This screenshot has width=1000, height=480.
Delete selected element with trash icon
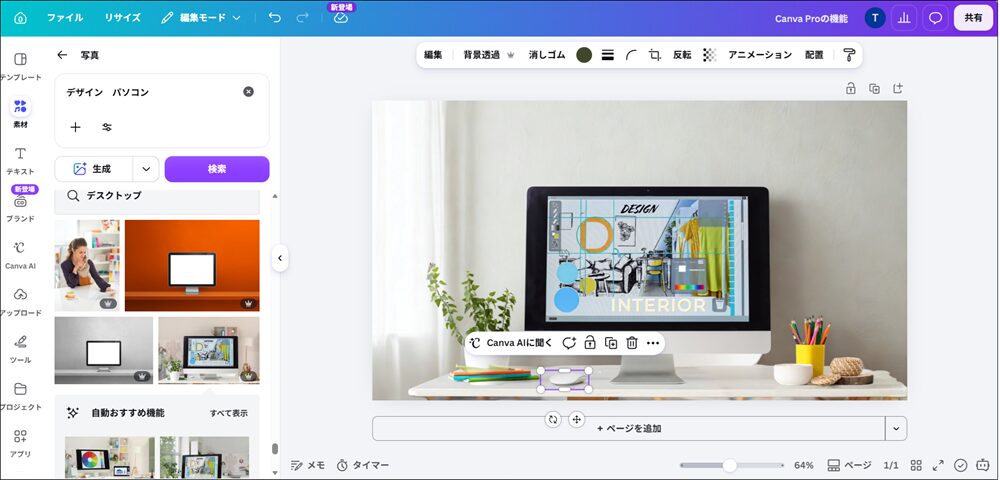point(632,343)
